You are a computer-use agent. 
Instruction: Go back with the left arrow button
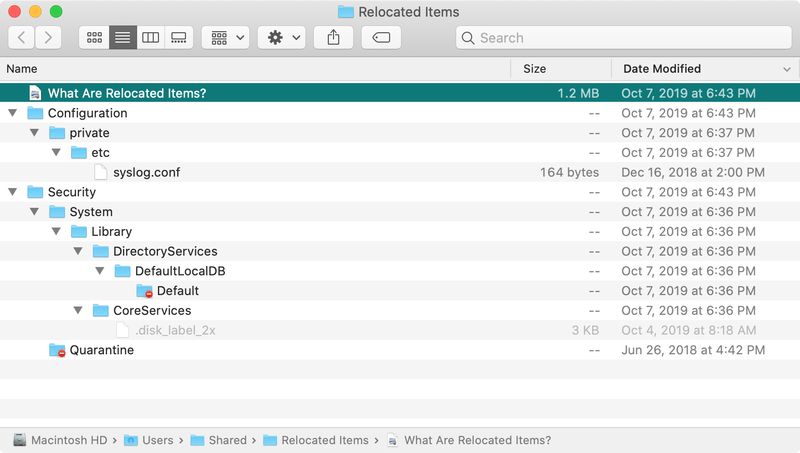21,38
